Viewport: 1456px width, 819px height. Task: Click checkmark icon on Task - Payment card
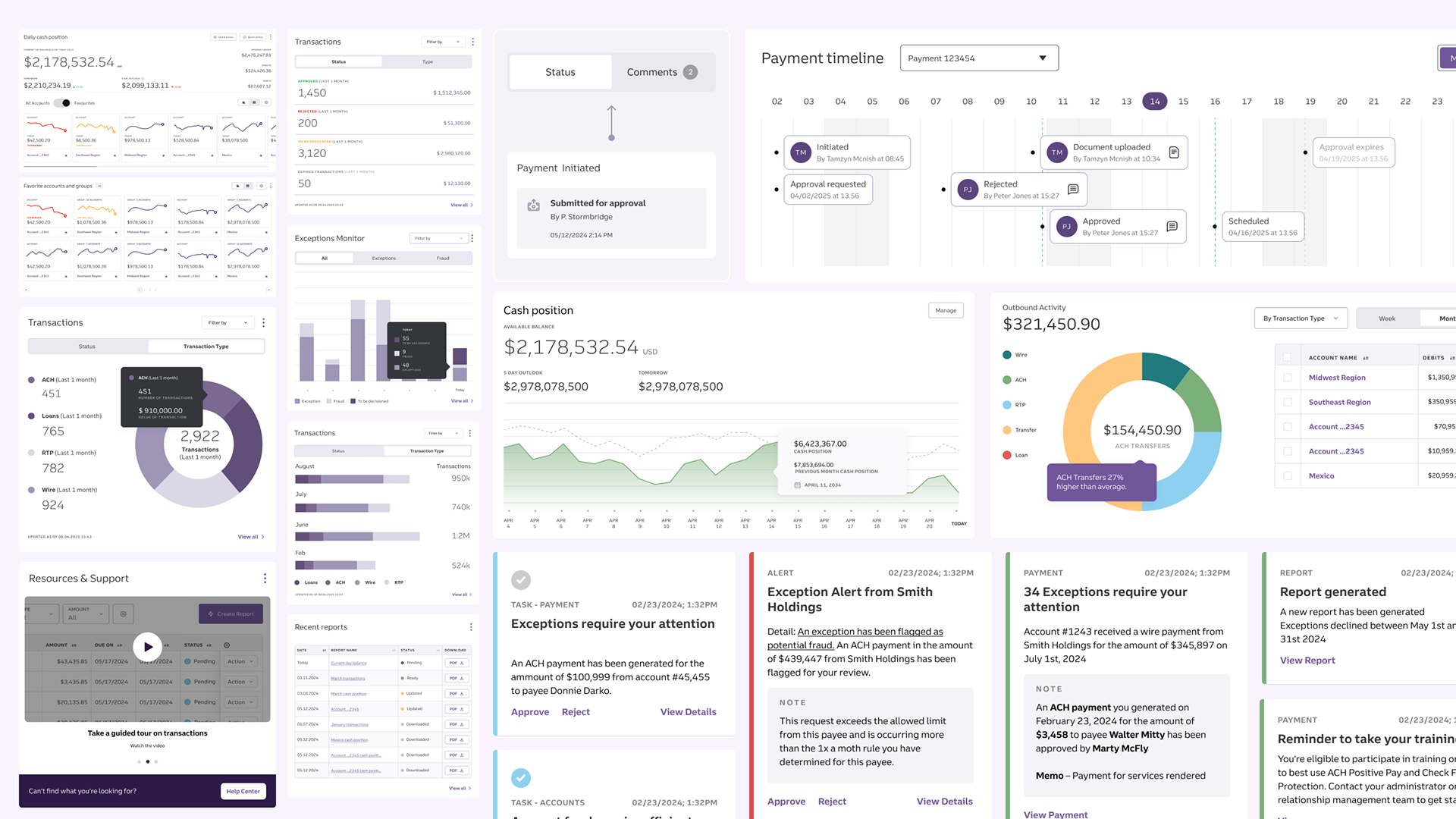pyautogui.click(x=521, y=580)
